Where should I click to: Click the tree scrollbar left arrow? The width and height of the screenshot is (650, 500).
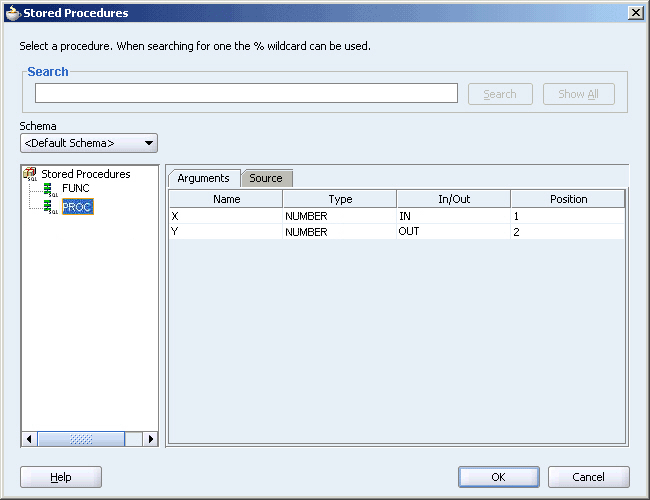click(29, 439)
